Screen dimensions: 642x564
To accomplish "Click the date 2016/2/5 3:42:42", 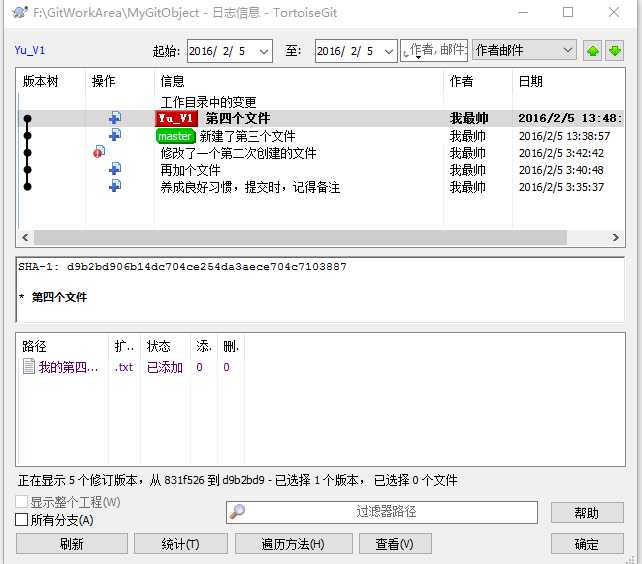I will (x=561, y=153).
